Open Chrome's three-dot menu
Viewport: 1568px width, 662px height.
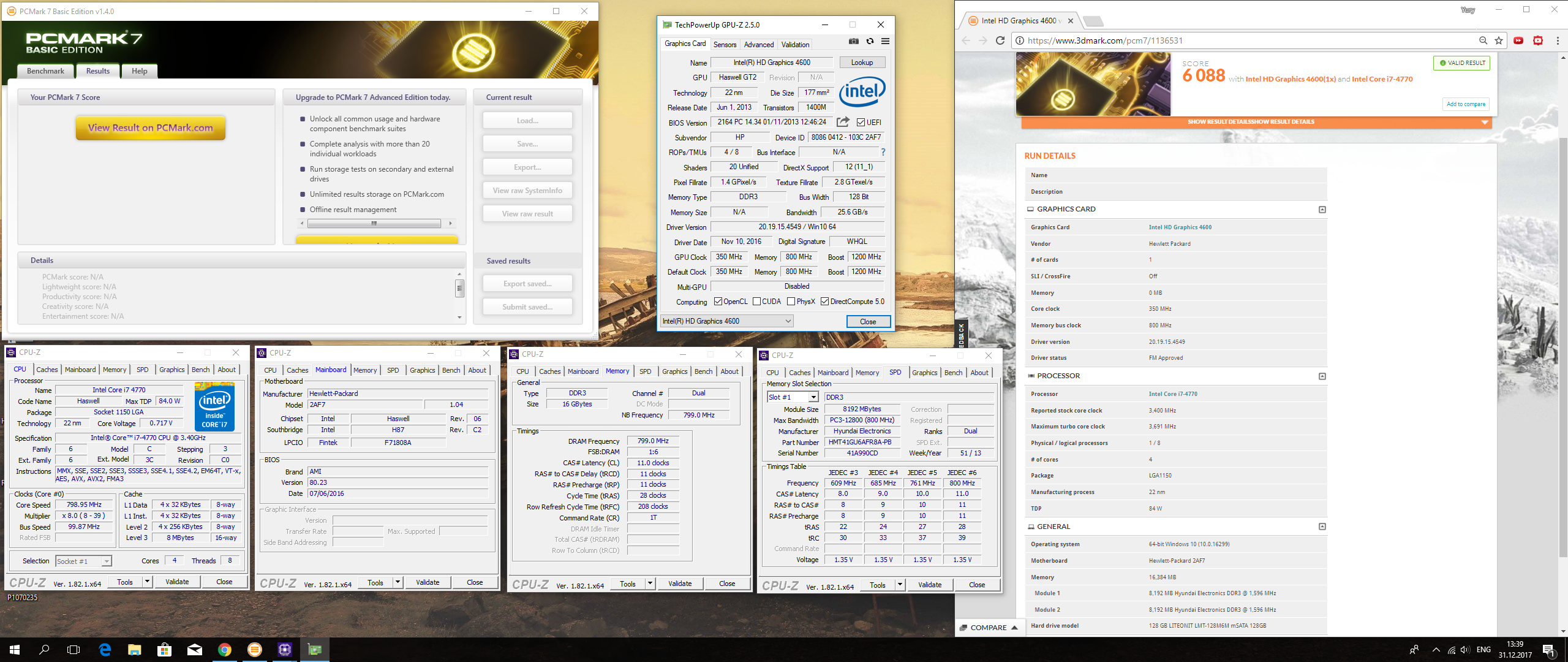click(x=1558, y=40)
